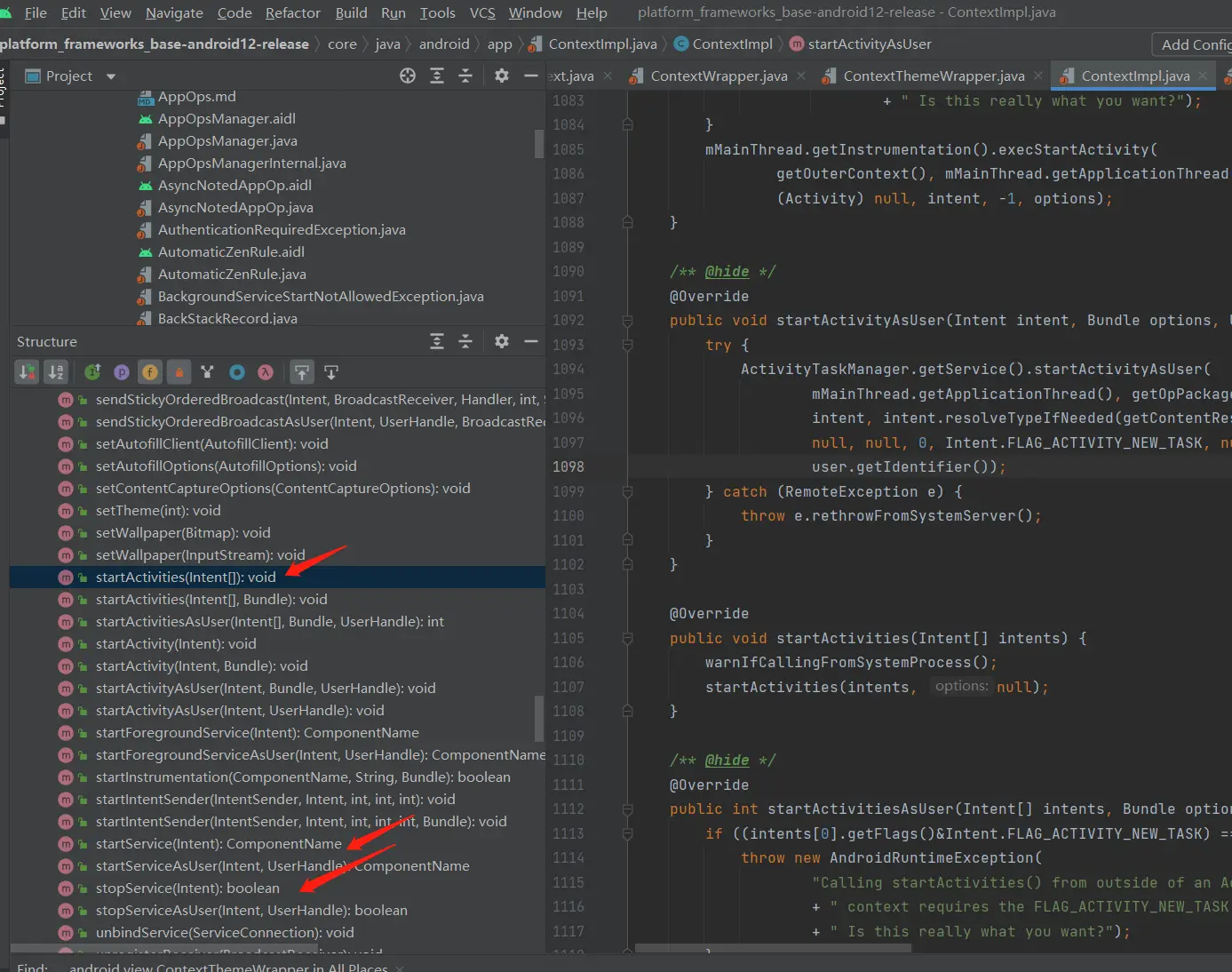Click Show Non-Public lock icon

[179, 372]
